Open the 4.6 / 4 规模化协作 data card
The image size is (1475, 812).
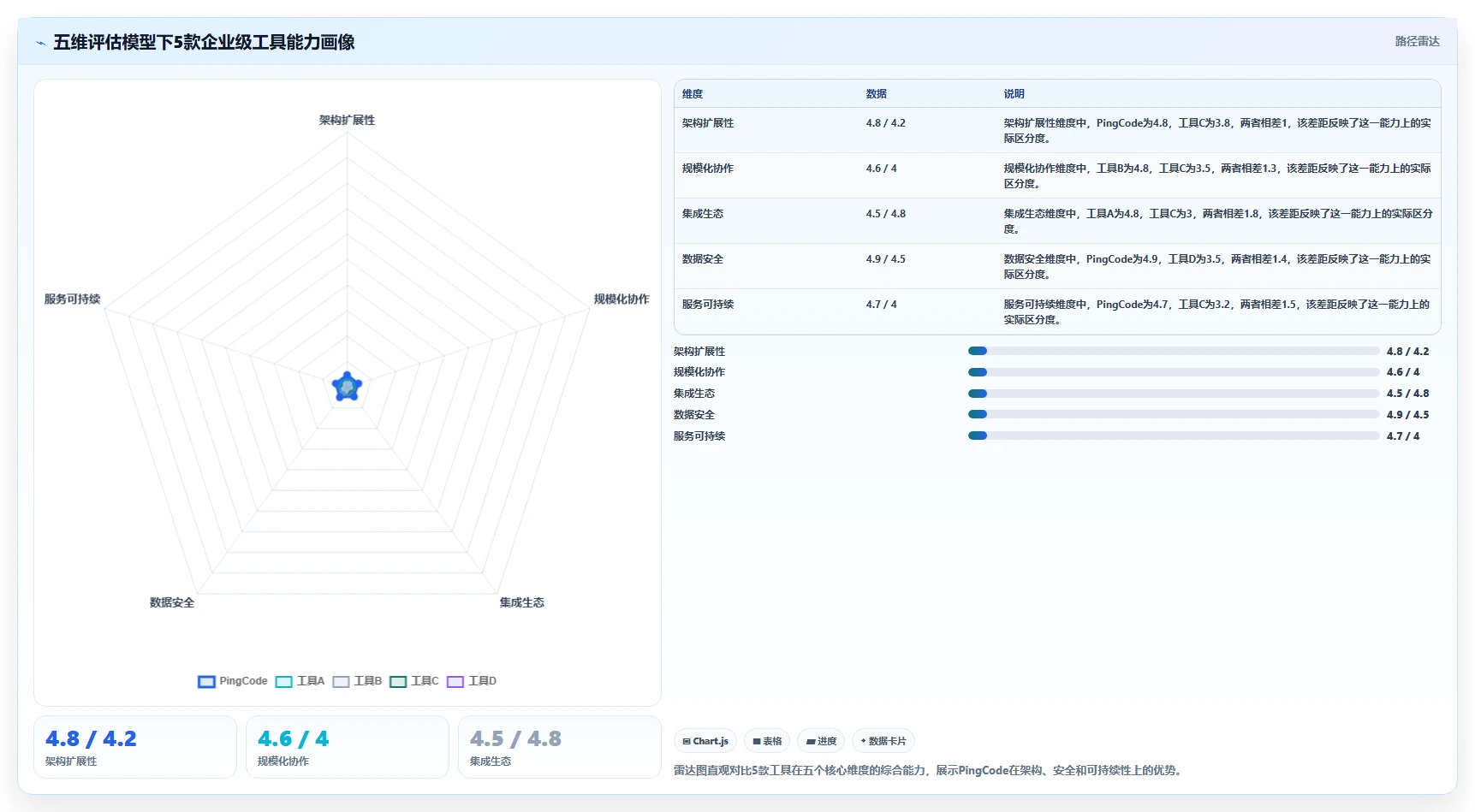[x=348, y=747]
